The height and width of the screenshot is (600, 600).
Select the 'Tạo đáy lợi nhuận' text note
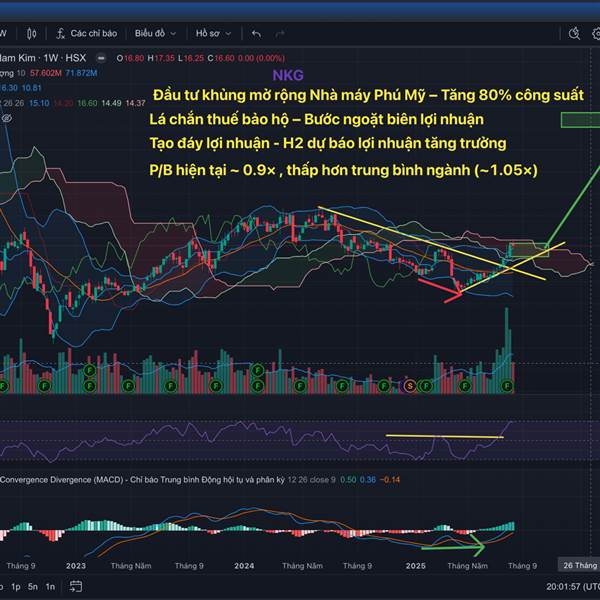(328, 143)
